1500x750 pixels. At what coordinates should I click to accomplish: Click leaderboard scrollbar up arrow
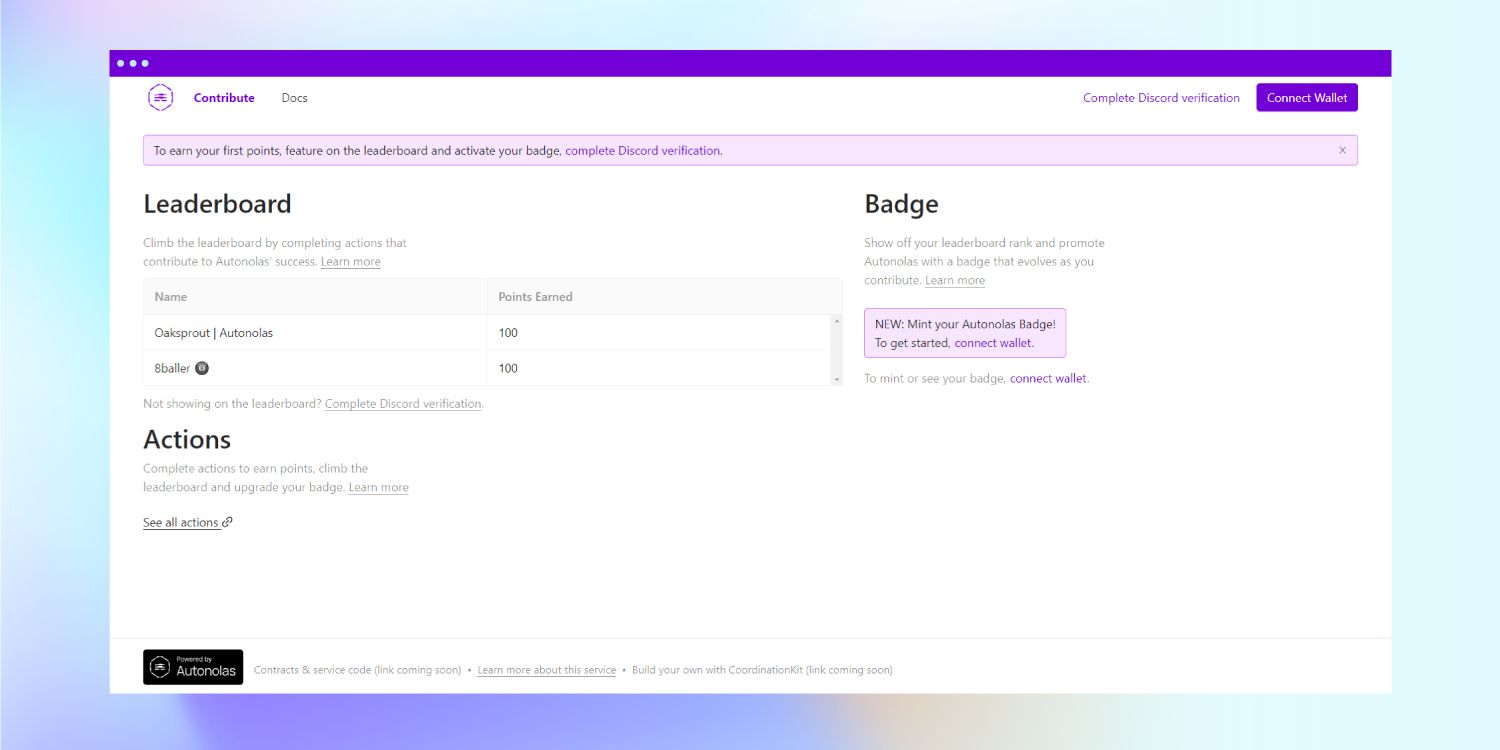837,320
